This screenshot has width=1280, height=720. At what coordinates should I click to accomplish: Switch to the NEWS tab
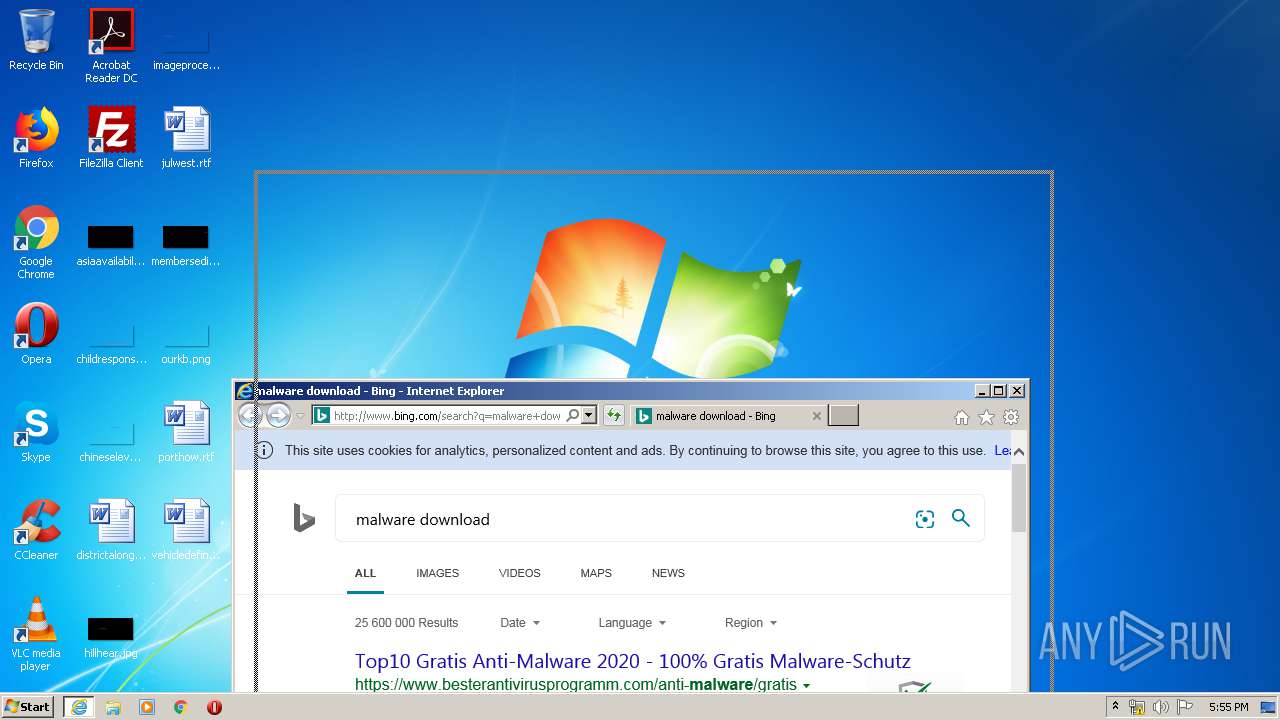tap(668, 573)
